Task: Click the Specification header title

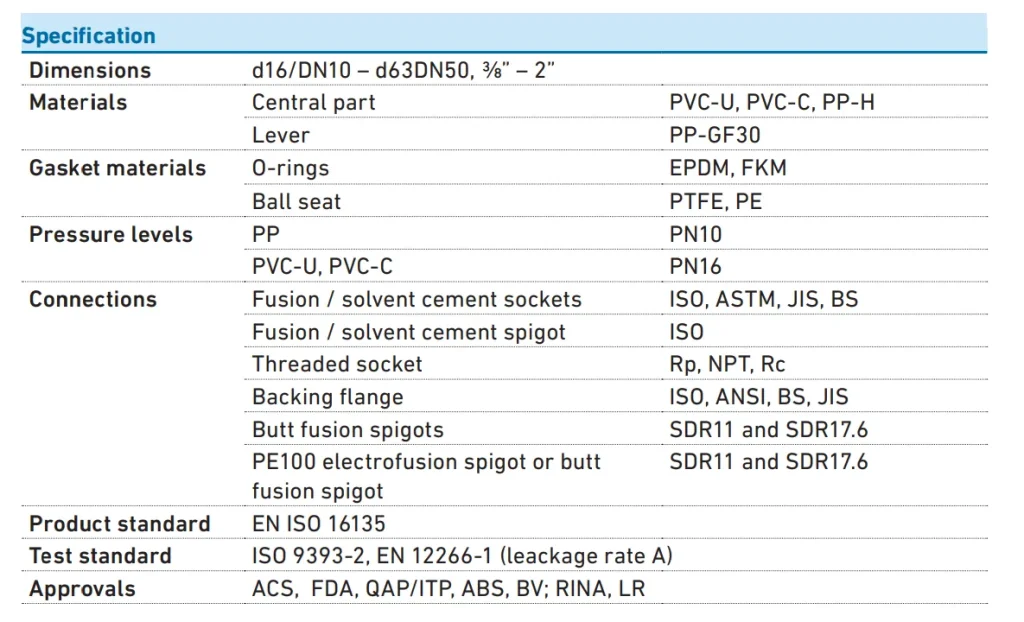Action: coord(89,37)
